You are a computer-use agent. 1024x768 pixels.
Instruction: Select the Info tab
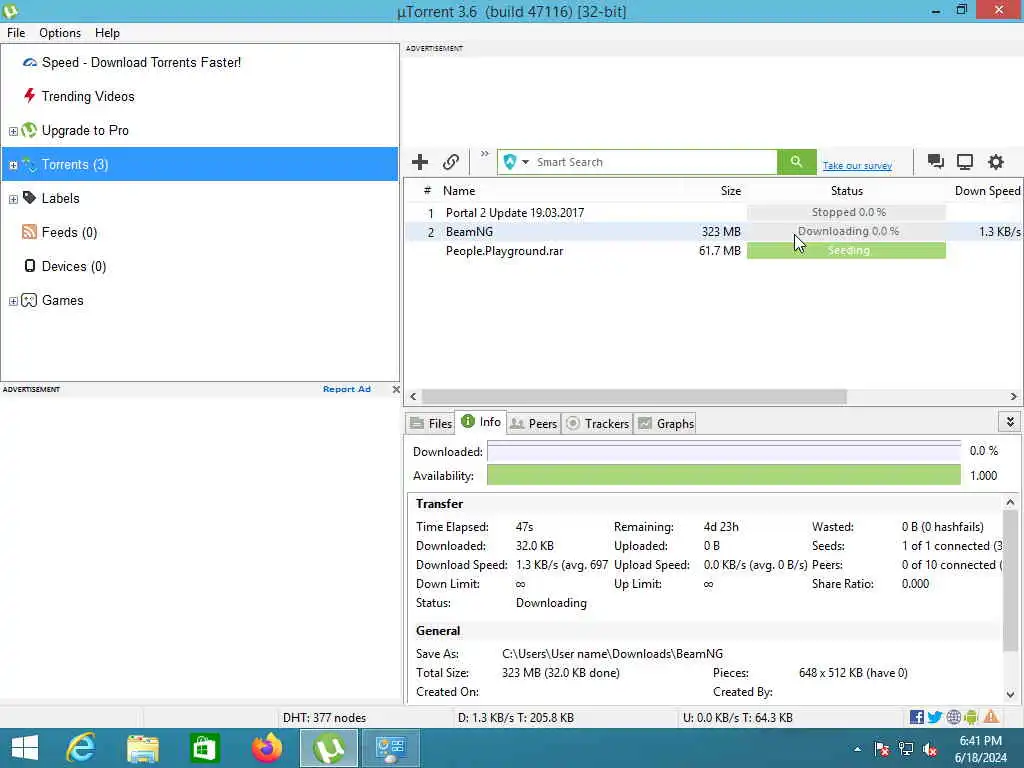point(481,422)
